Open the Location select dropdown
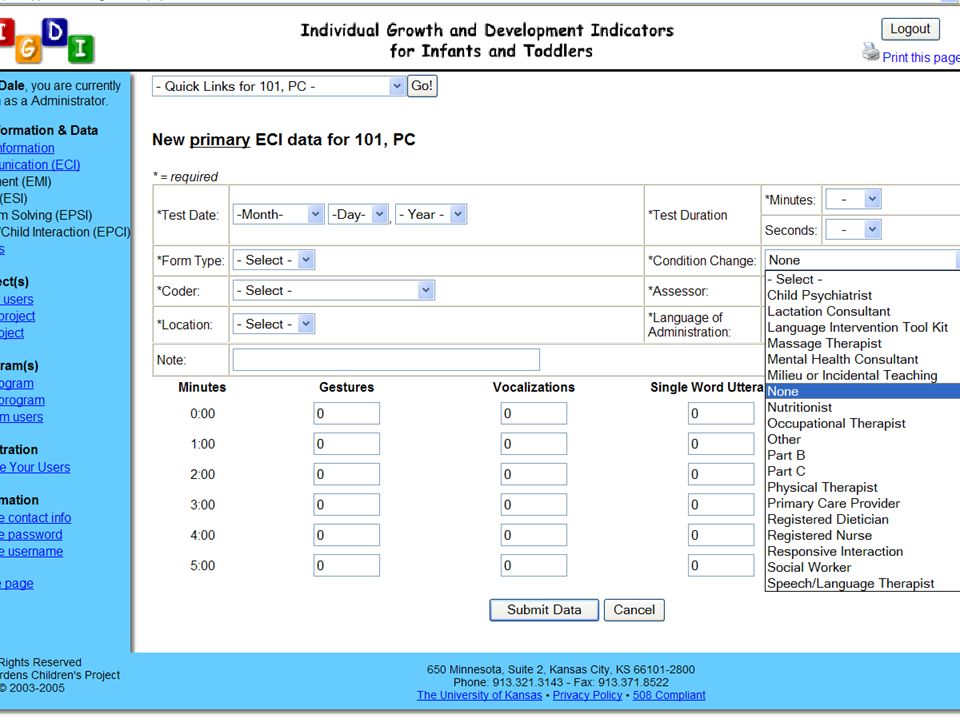Image resolution: width=960 pixels, height=720 pixels. (x=274, y=324)
